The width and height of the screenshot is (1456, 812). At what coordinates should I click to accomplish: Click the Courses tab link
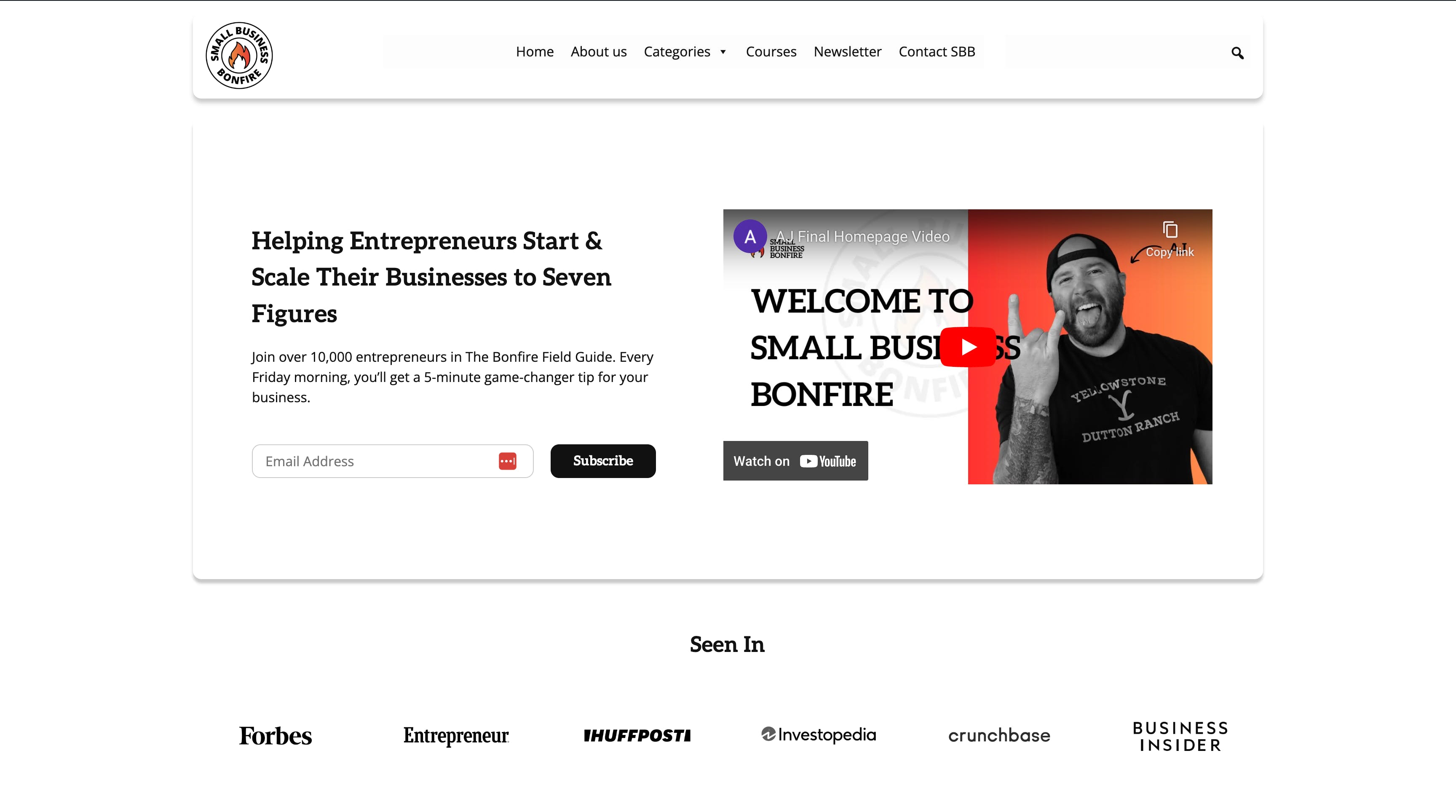click(x=771, y=51)
